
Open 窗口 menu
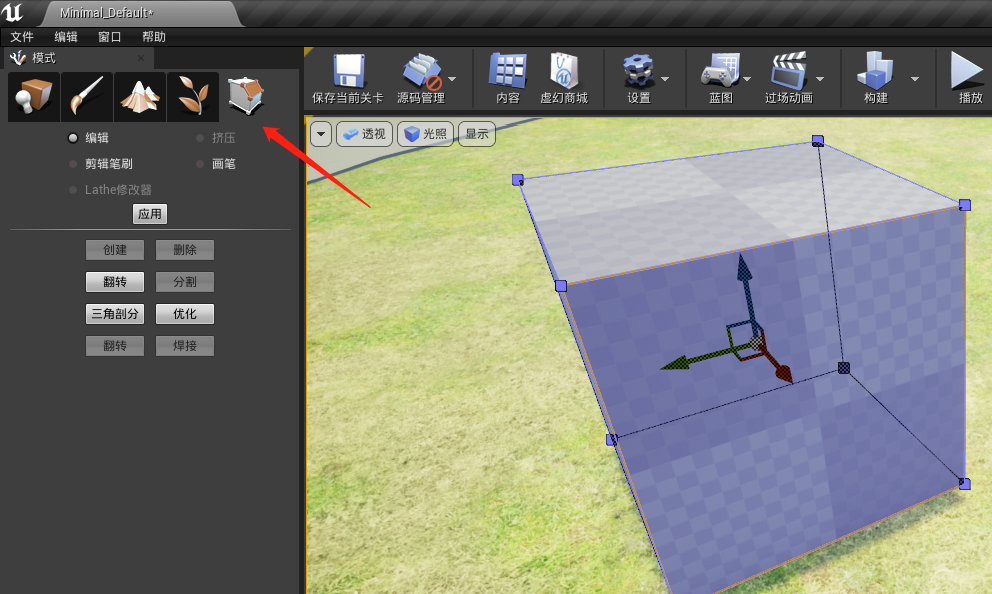click(x=109, y=37)
